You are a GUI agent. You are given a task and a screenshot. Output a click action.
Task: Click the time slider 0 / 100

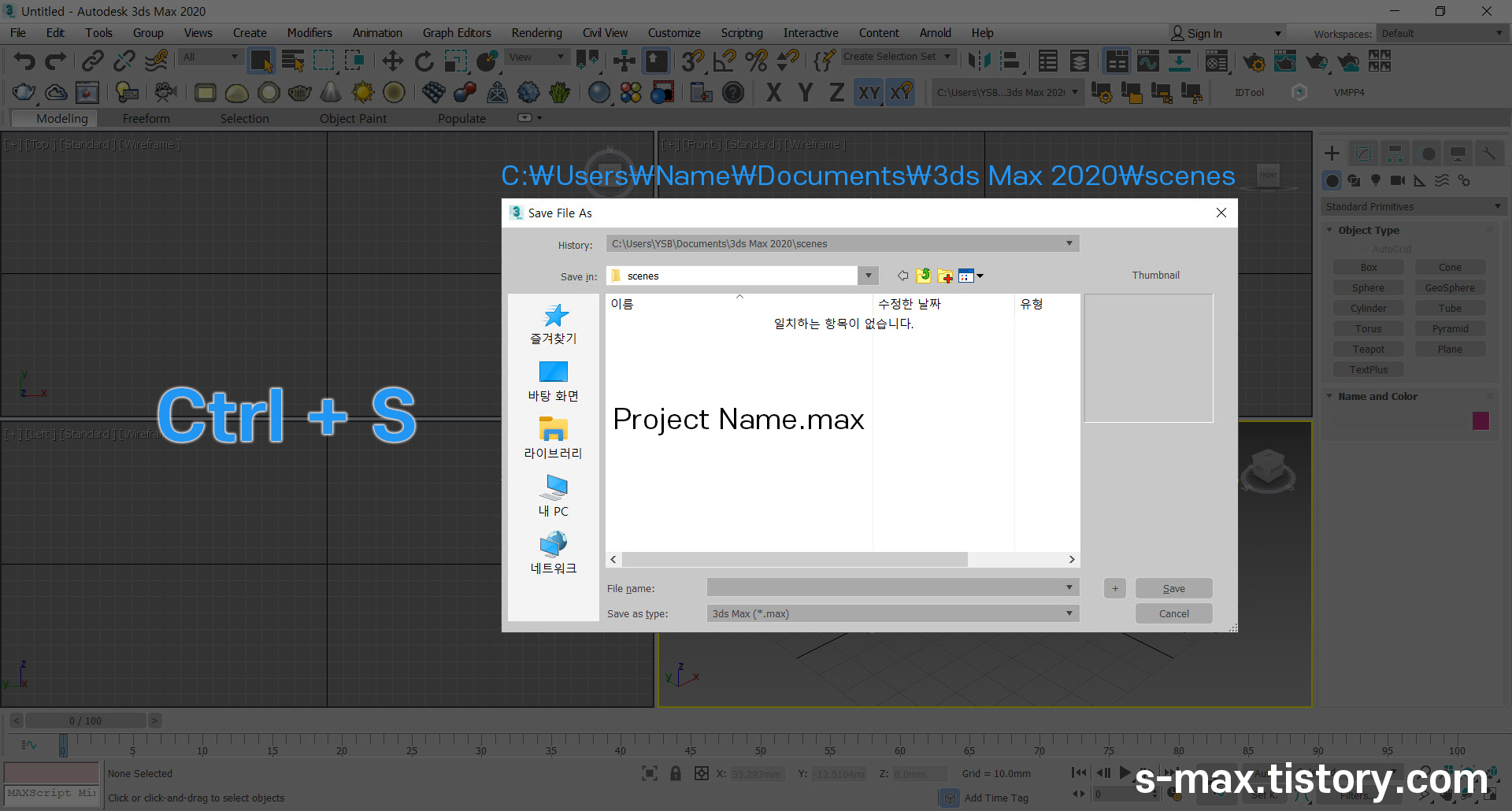85,720
